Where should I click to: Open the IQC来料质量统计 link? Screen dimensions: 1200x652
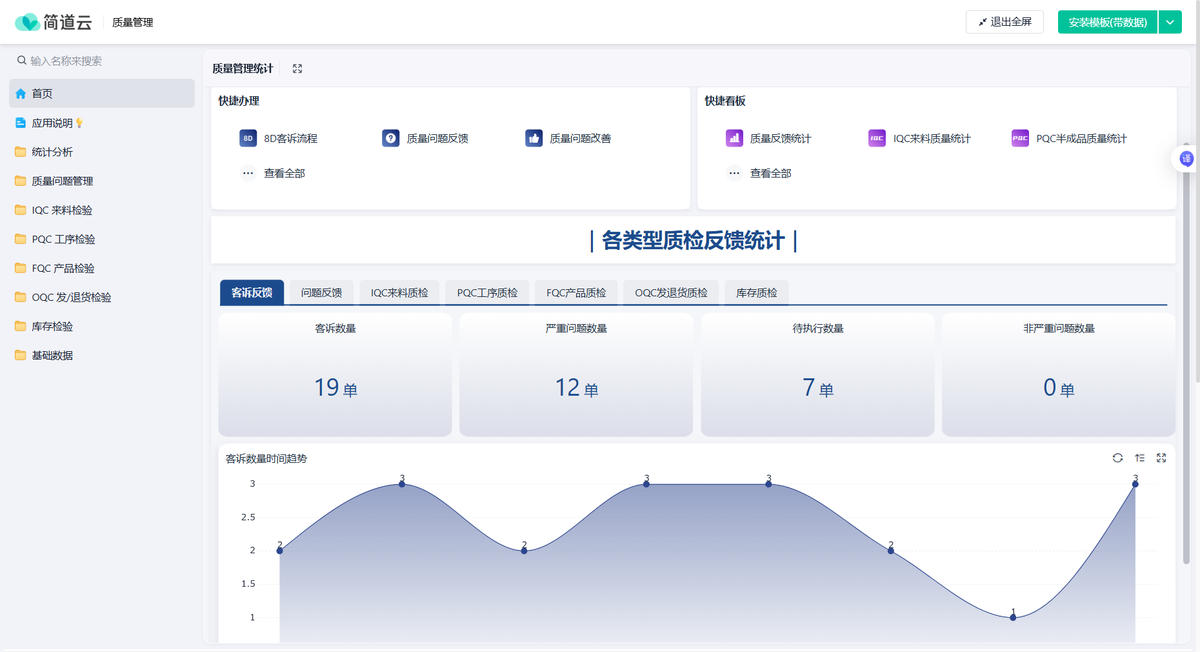932,139
